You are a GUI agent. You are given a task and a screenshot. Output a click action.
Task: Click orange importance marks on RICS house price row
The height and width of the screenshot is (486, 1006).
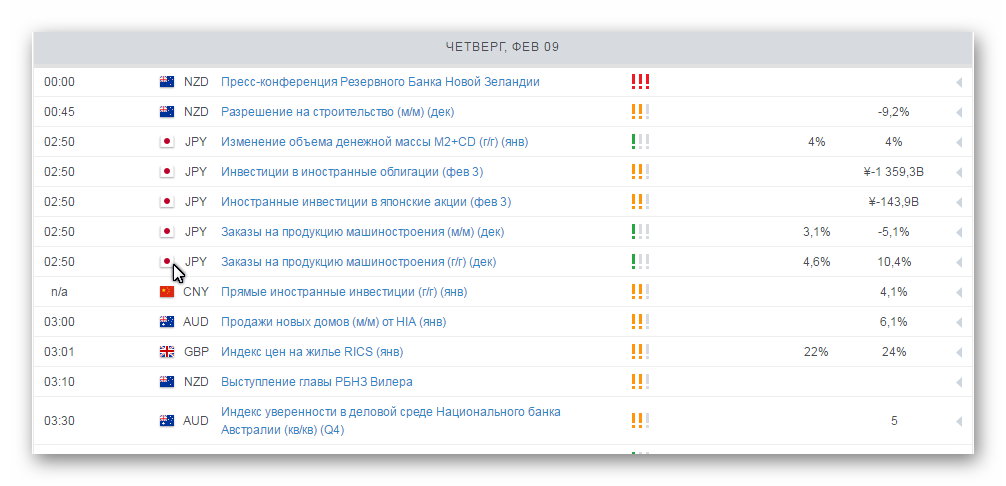point(640,351)
